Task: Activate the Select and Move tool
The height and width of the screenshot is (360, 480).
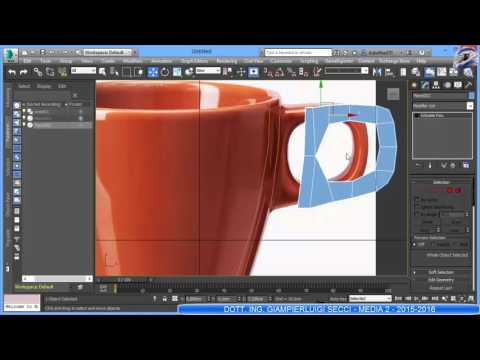Action: pyautogui.click(x=153, y=72)
